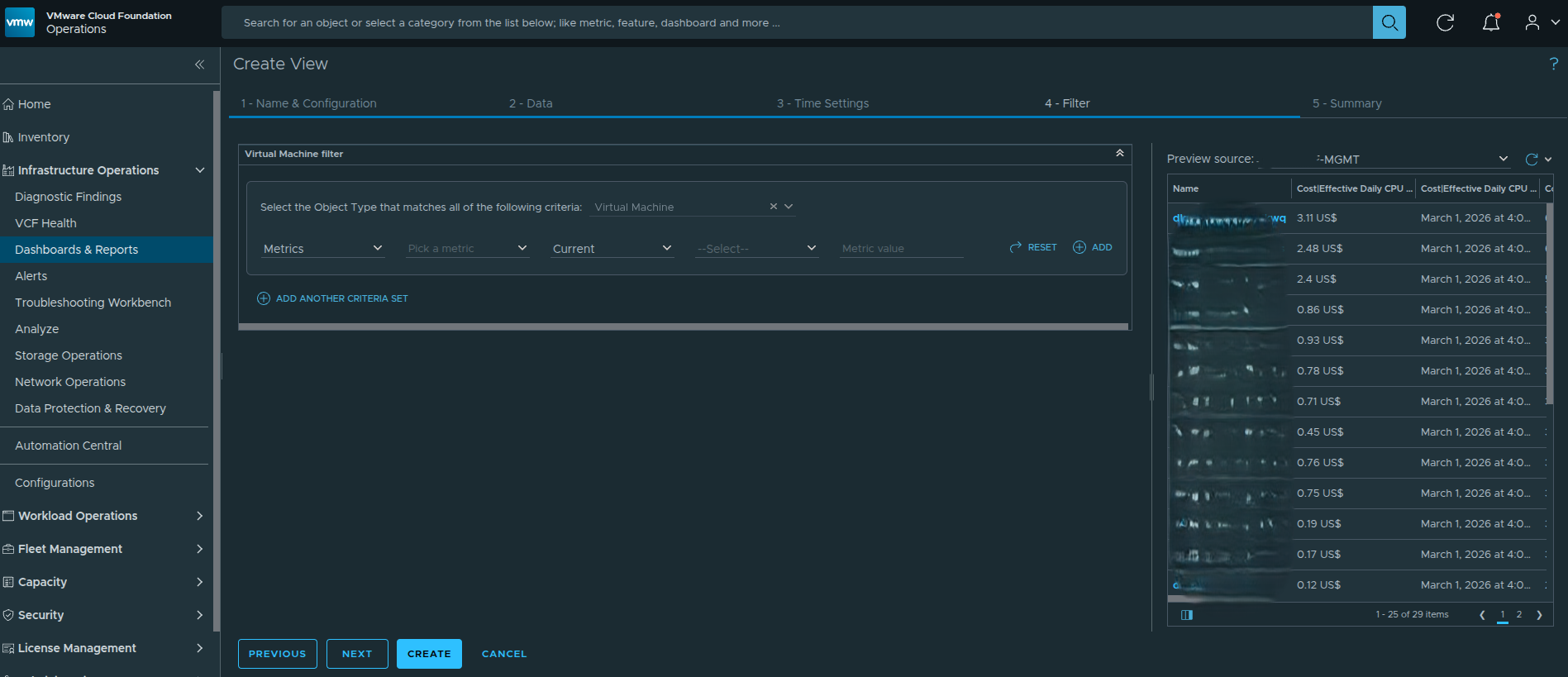Open Diagnostic Findings link
The height and width of the screenshot is (677, 1568).
tap(68, 197)
